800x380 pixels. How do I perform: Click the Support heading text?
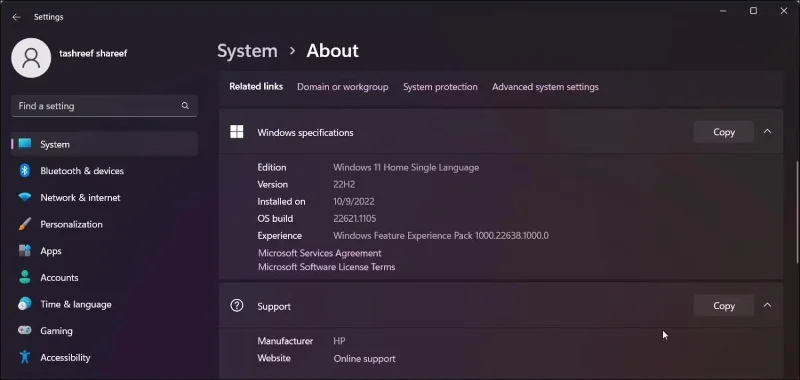point(274,307)
